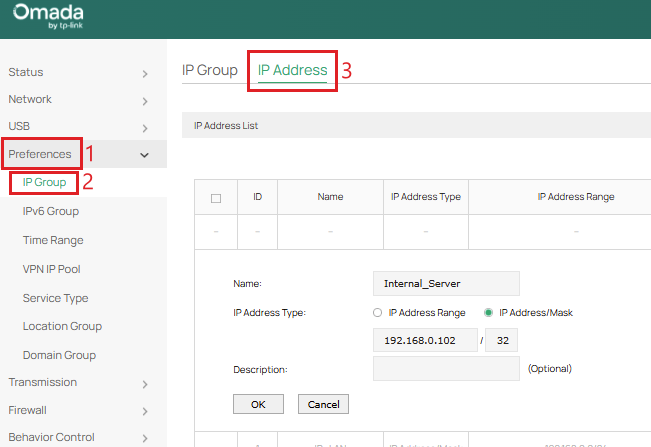
Task: Expand the Status menu chevron
Action: [x=144, y=74]
